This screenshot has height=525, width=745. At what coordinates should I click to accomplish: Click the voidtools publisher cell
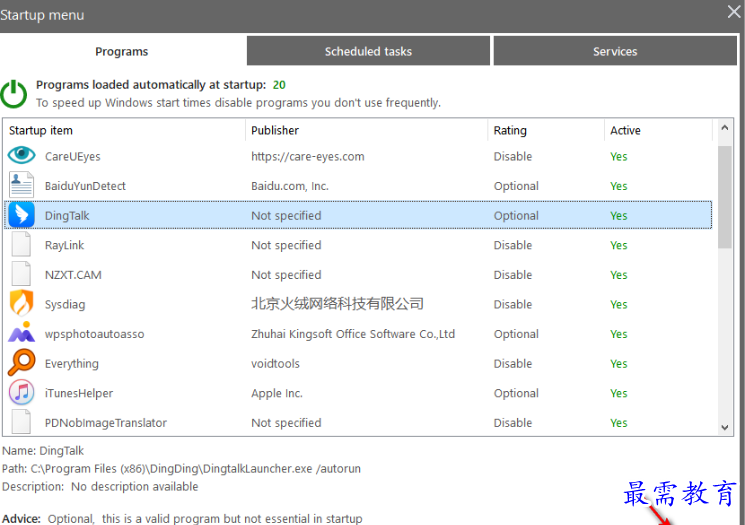pyautogui.click(x=276, y=363)
